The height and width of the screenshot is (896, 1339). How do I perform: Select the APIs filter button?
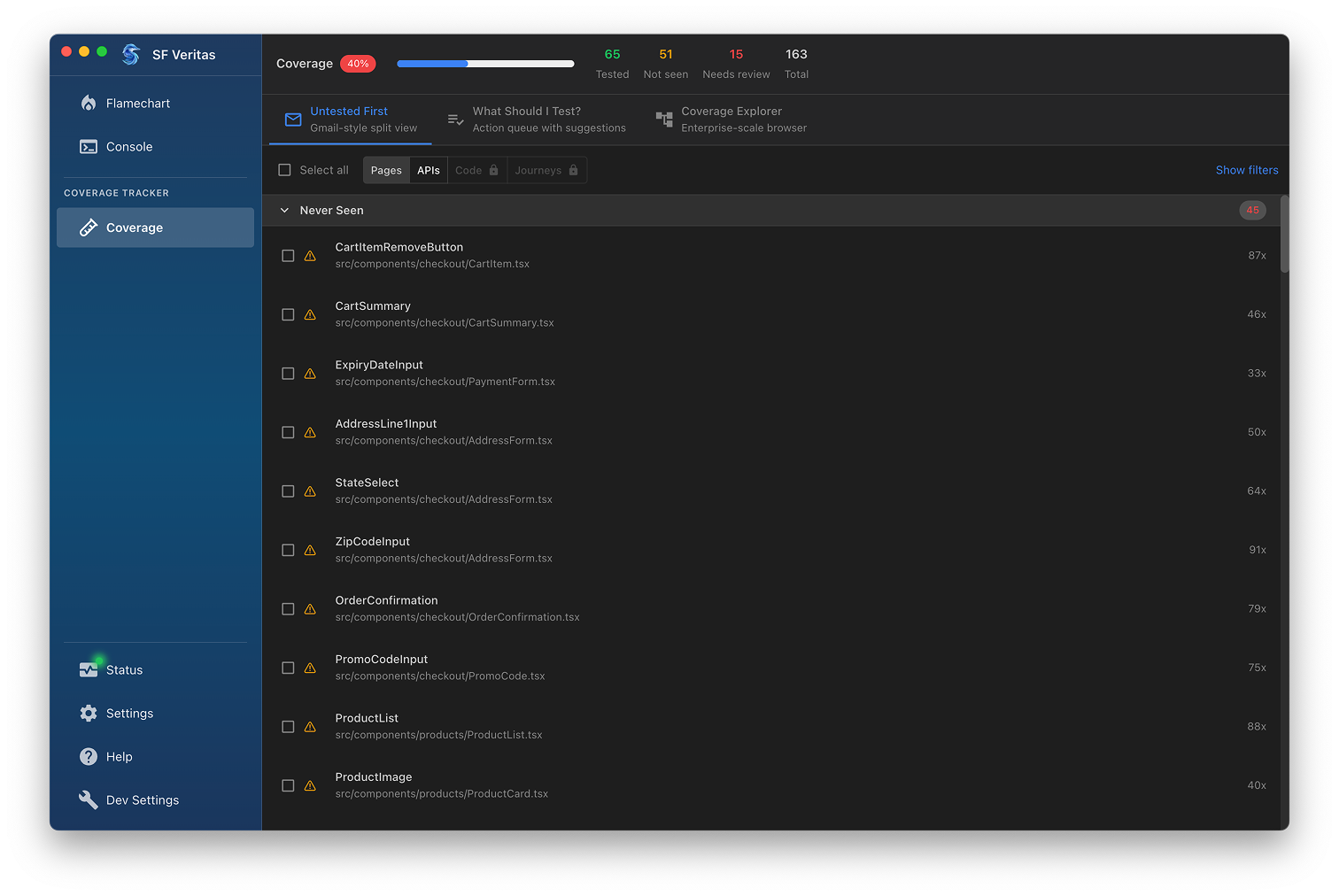pyautogui.click(x=429, y=170)
